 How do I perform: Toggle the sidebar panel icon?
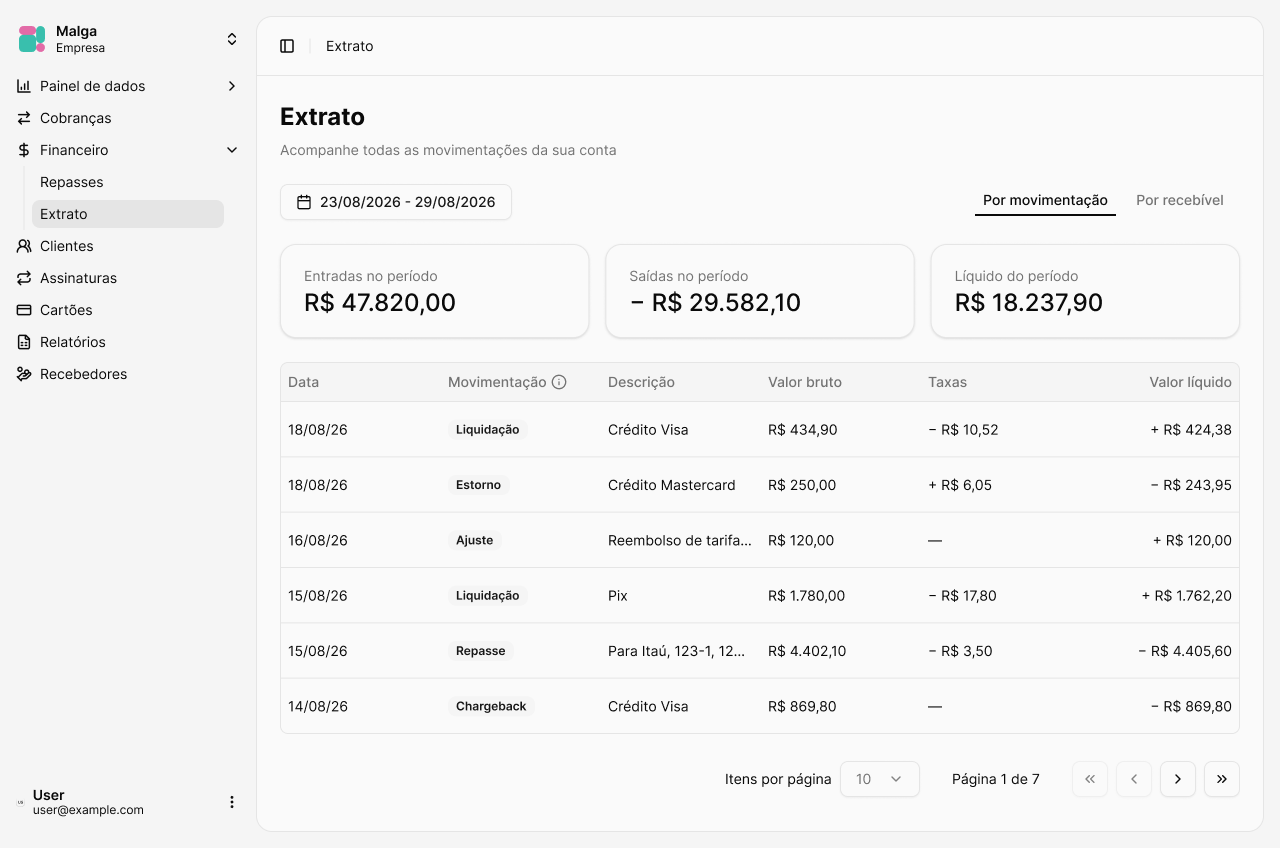[x=287, y=46]
